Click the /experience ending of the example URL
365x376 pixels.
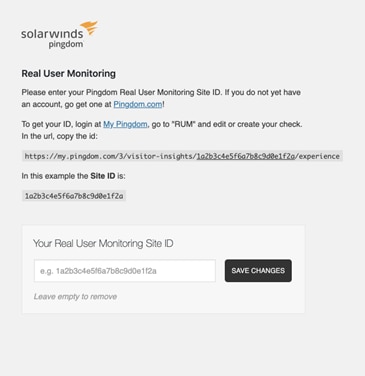(x=317, y=156)
